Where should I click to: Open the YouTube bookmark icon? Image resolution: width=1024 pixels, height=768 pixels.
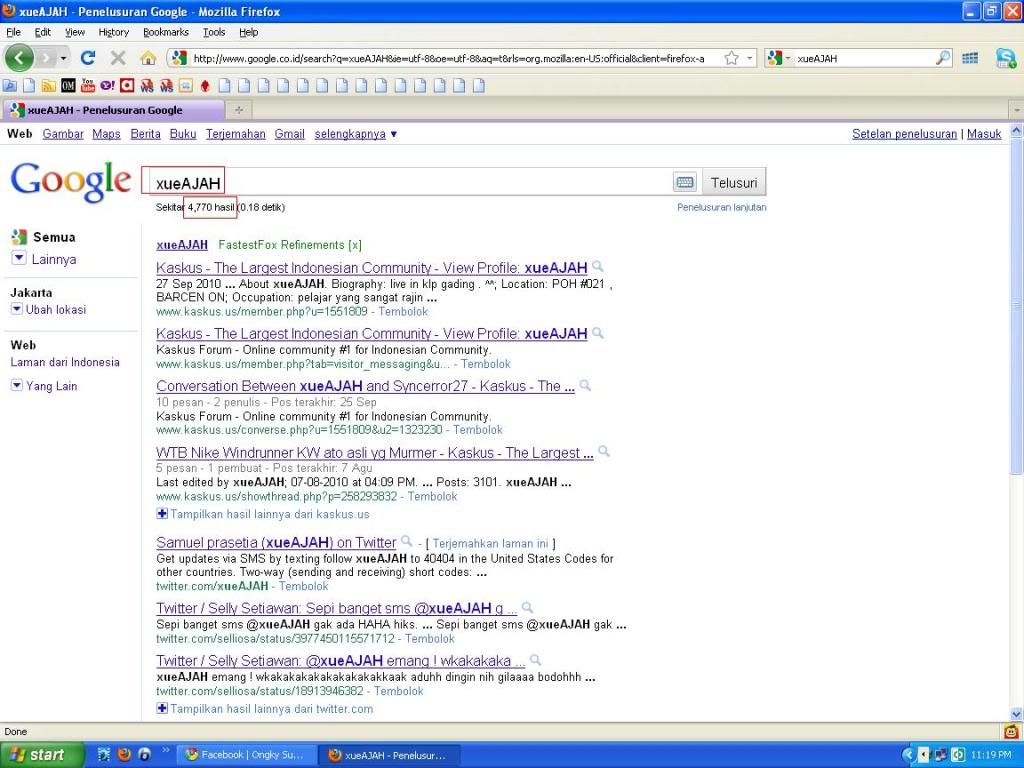pos(88,86)
